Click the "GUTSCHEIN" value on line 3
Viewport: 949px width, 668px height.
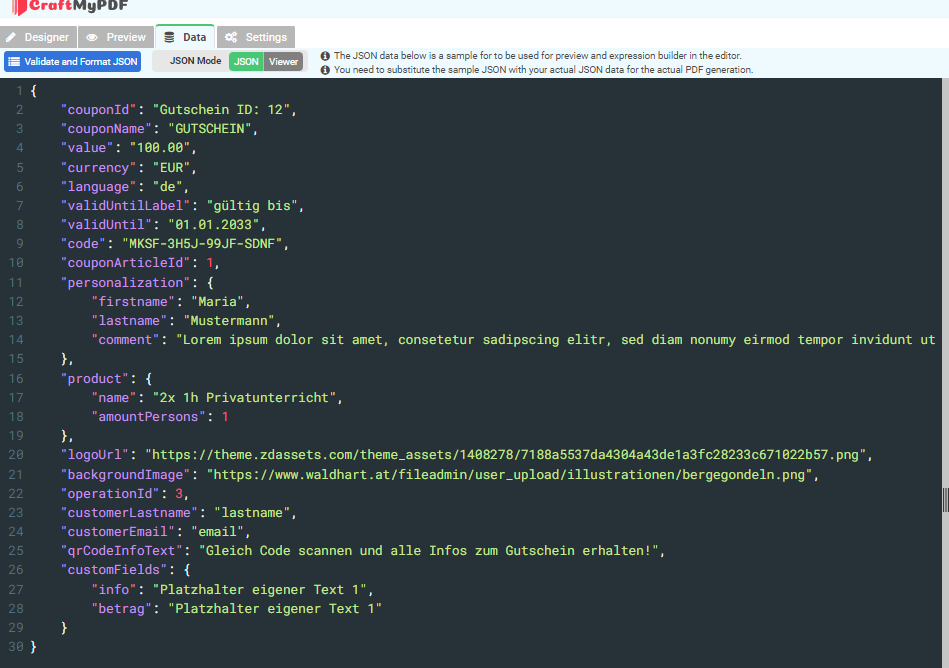pos(210,129)
